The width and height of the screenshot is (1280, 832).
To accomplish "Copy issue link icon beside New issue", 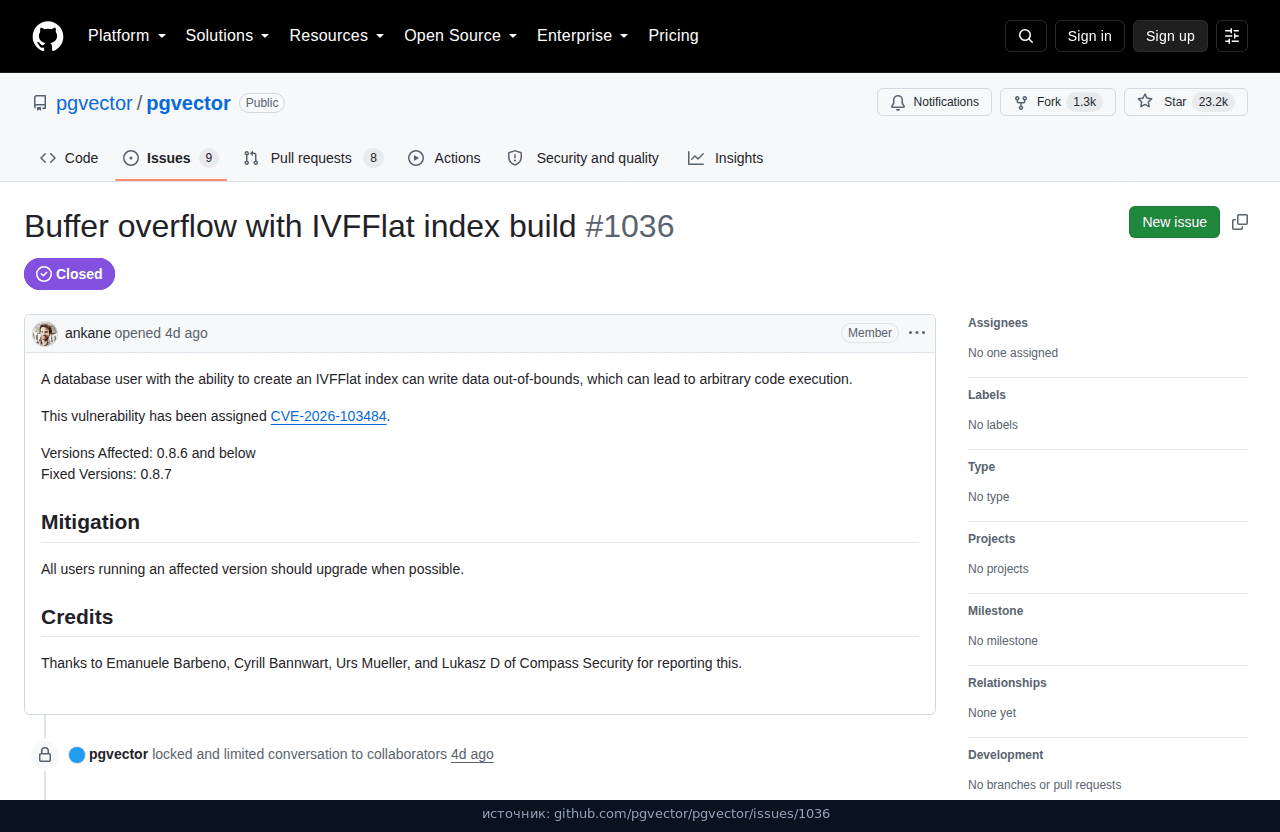I will coord(1240,222).
